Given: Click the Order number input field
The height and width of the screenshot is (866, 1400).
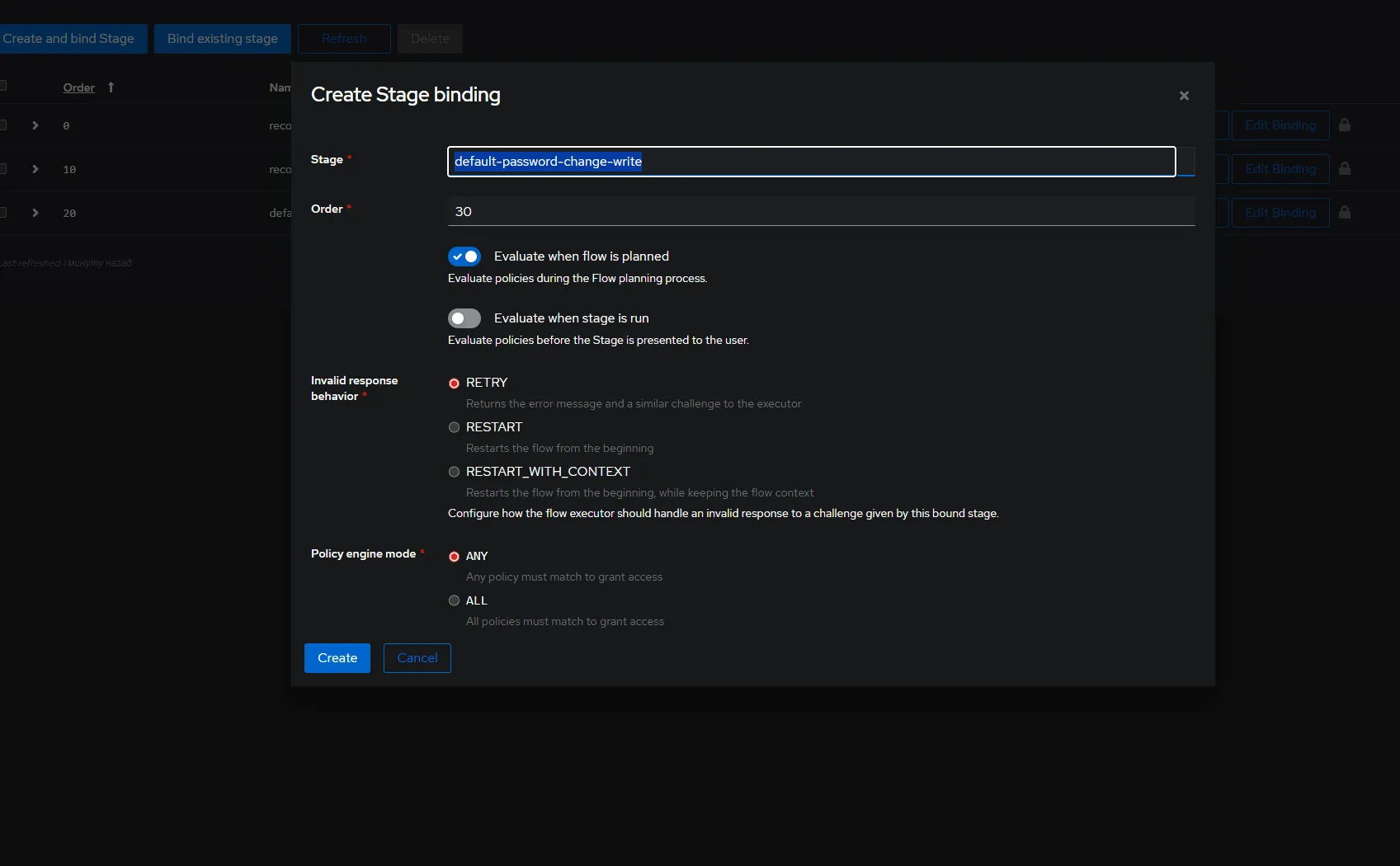Looking at the screenshot, I should tap(820, 212).
